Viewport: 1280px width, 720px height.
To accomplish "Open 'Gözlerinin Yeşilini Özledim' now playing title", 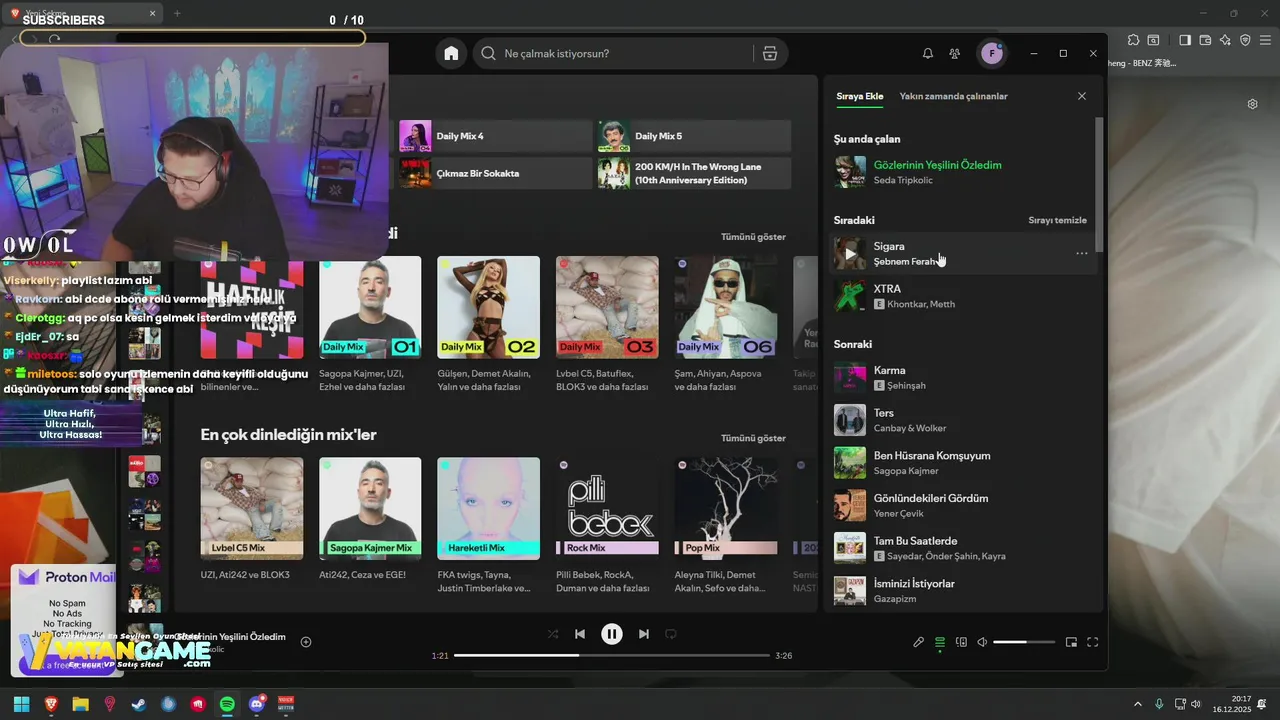I will click(937, 165).
